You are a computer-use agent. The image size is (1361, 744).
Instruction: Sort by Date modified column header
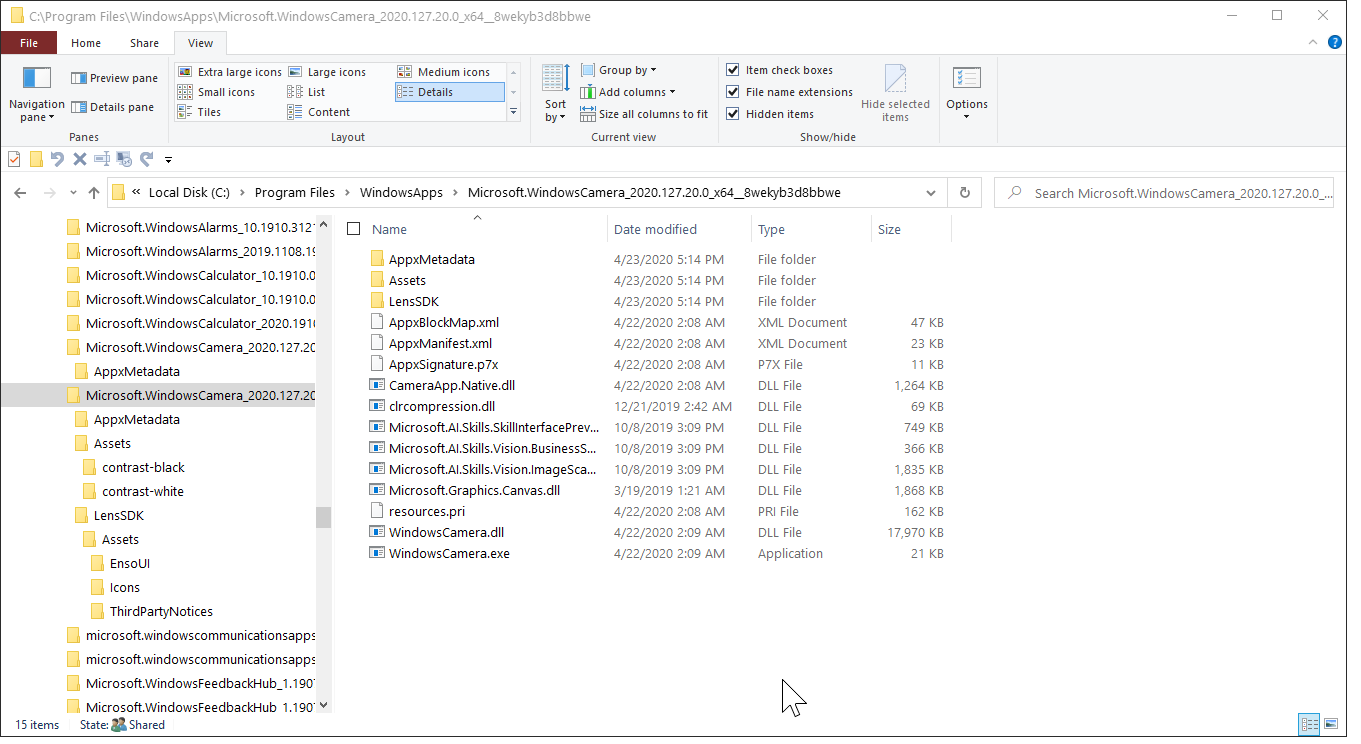point(679,229)
